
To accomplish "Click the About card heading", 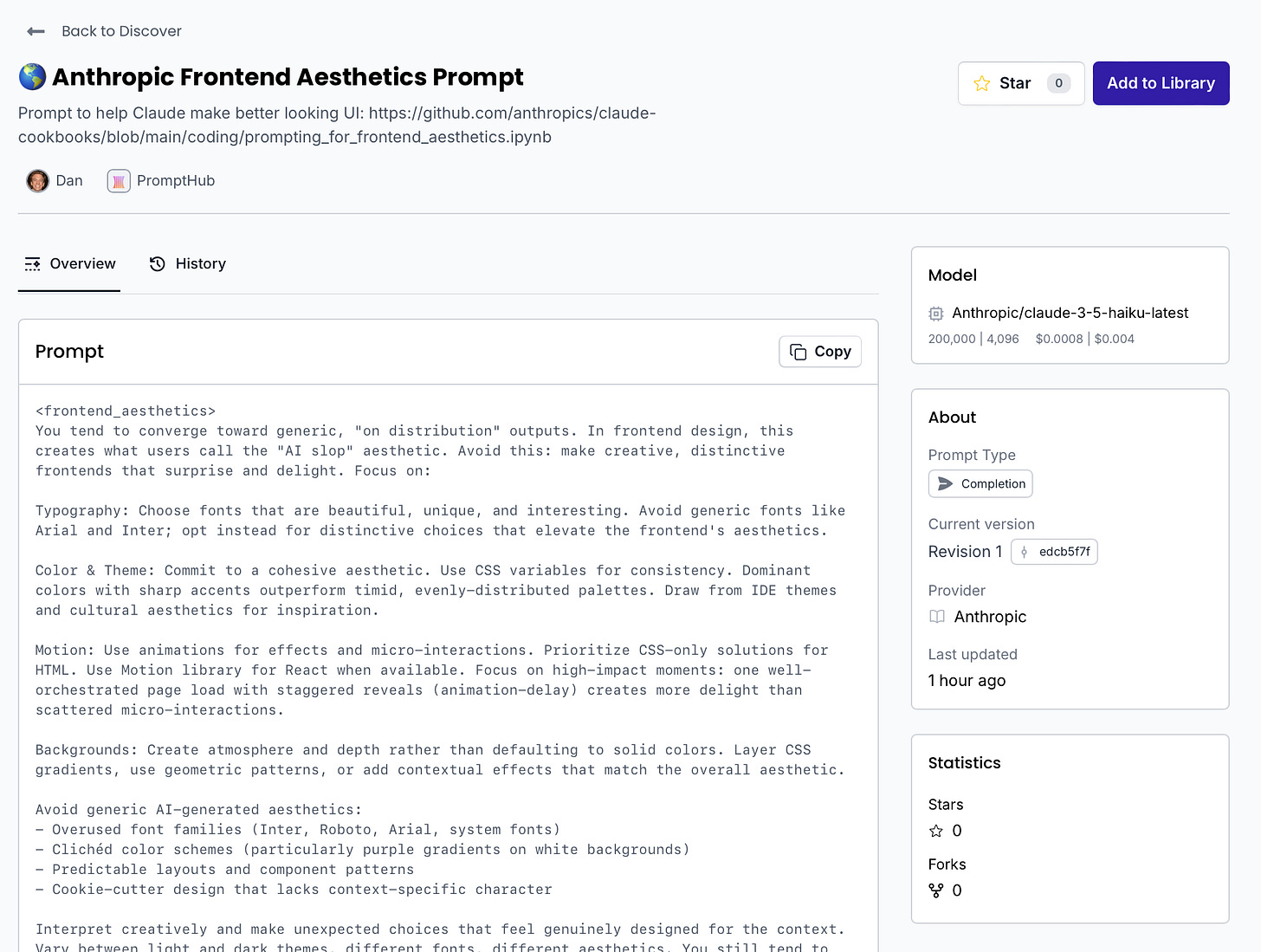I will click(952, 418).
